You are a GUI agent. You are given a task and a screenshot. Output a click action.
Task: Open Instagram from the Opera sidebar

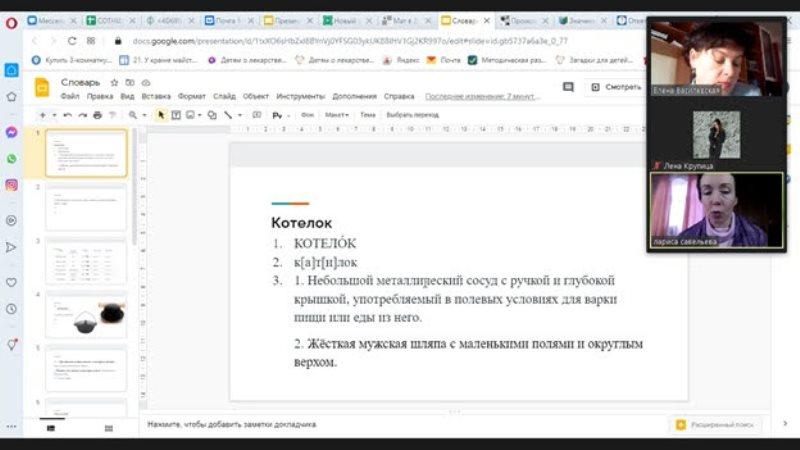pos(11,185)
